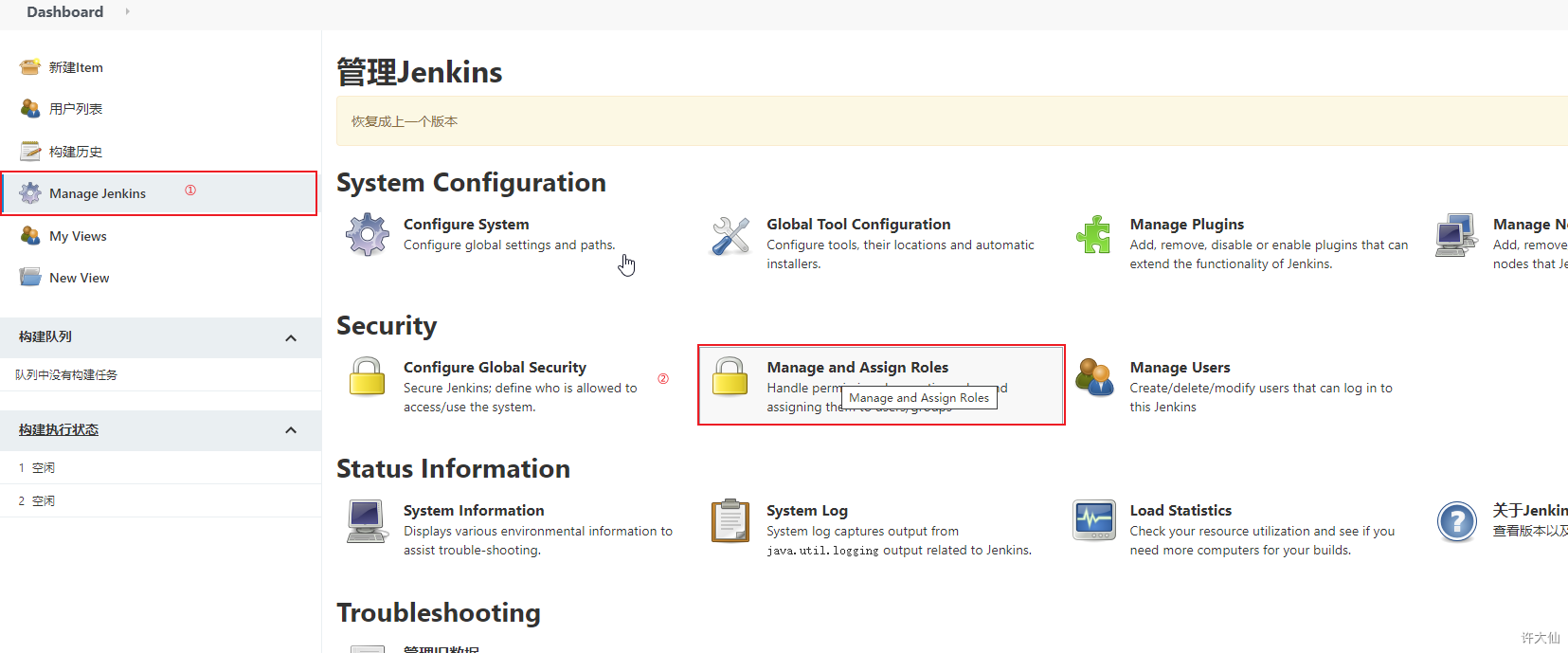1568x653 pixels.
Task: Click 'Configure global settings and paths.' description
Action: tap(510, 245)
